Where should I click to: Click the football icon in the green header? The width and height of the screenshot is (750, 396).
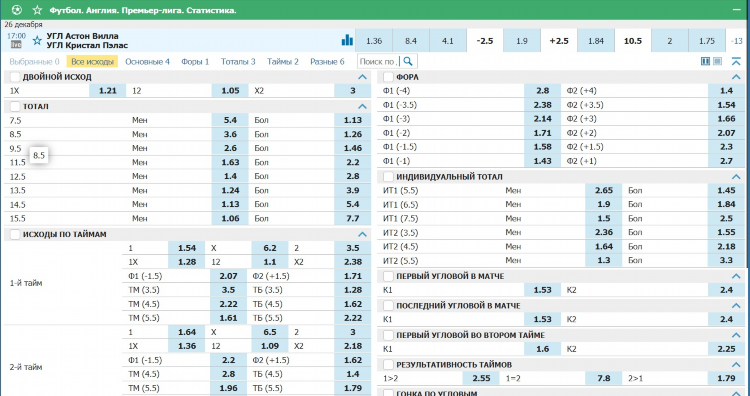tap(16, 10)
